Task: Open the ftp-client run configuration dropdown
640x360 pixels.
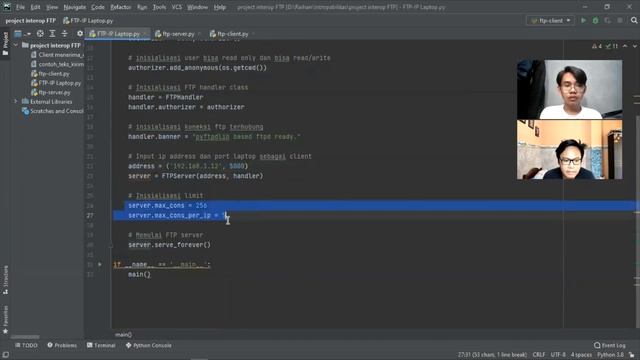Action: (550, 20)
